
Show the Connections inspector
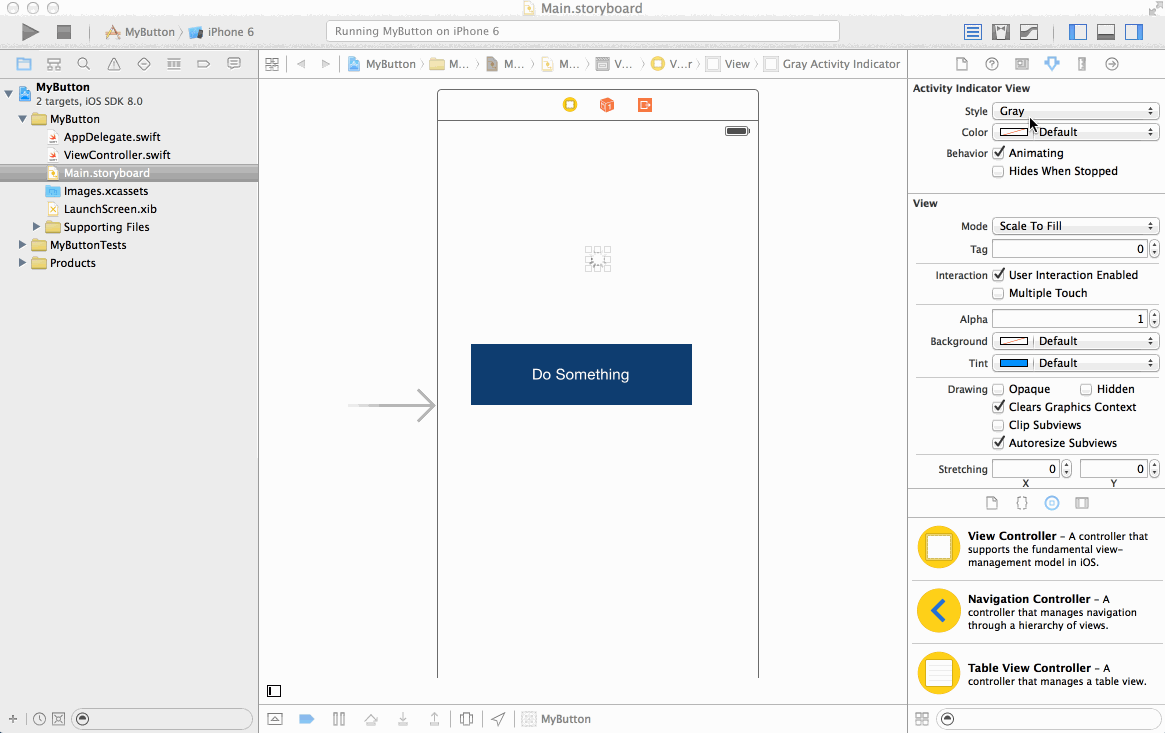pos(1112,64)
